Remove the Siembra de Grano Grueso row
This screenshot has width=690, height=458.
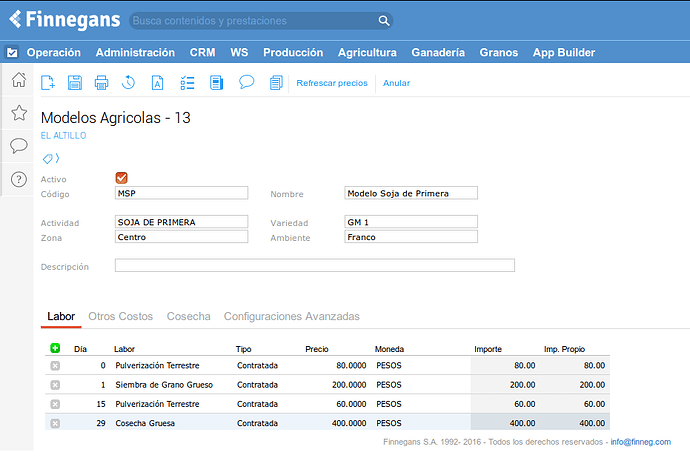[55, 385]
